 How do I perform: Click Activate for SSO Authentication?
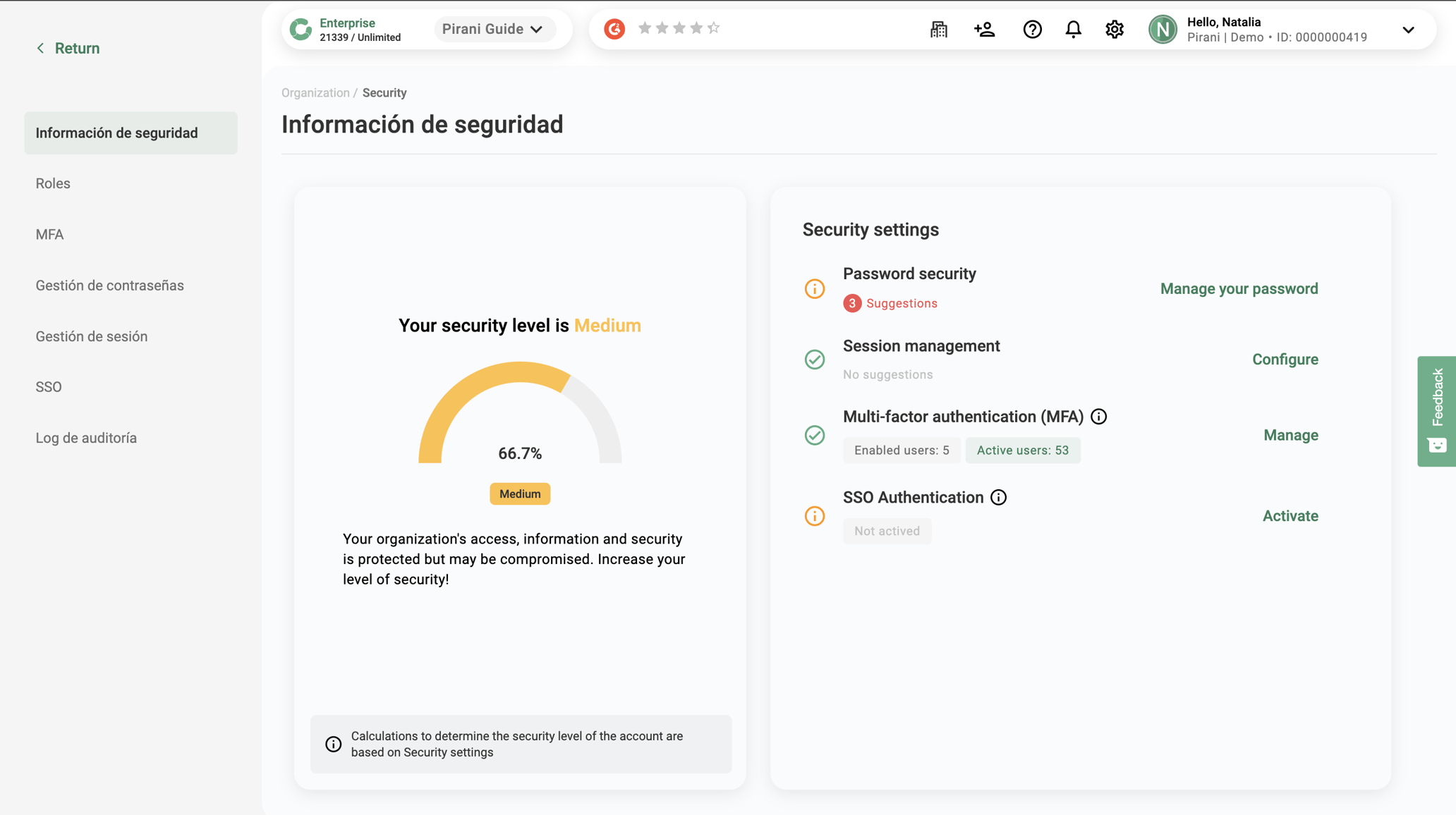click(1290, 516)
